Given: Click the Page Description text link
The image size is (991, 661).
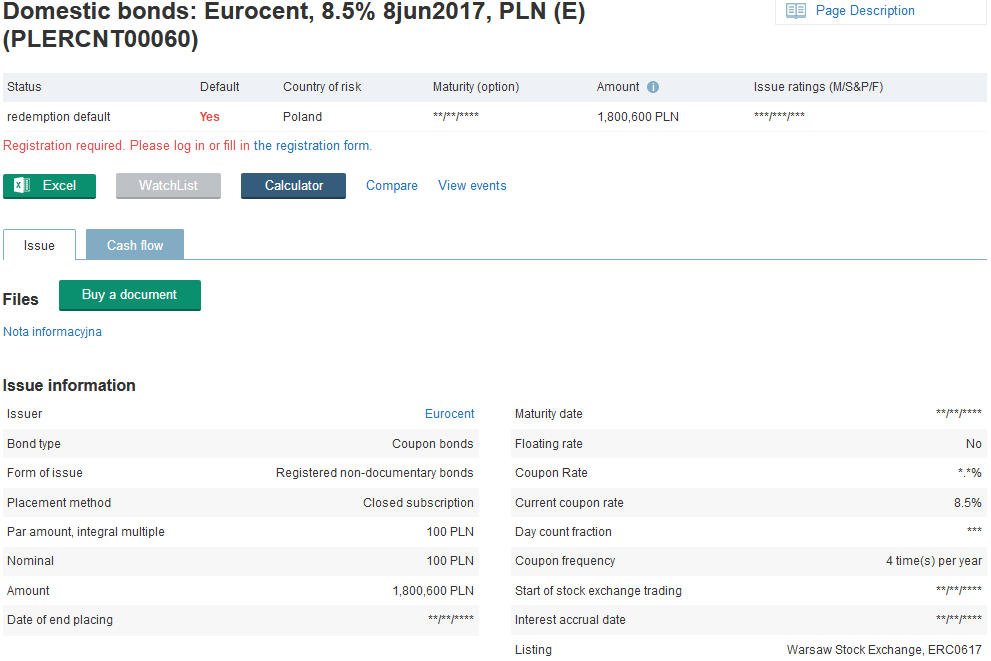Looking at the screenshot, I should click(865, 11).
